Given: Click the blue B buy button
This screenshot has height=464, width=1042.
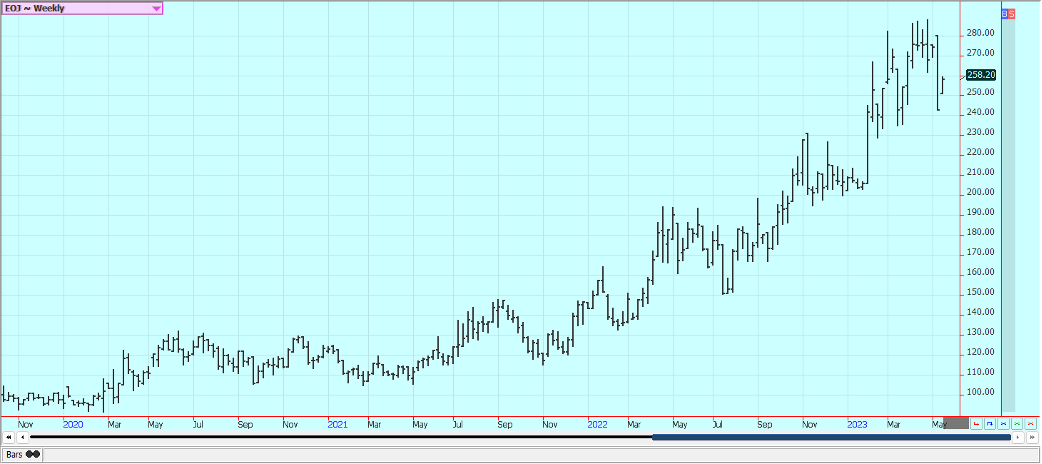Looking at the screenshot, I should (1004, 13).
